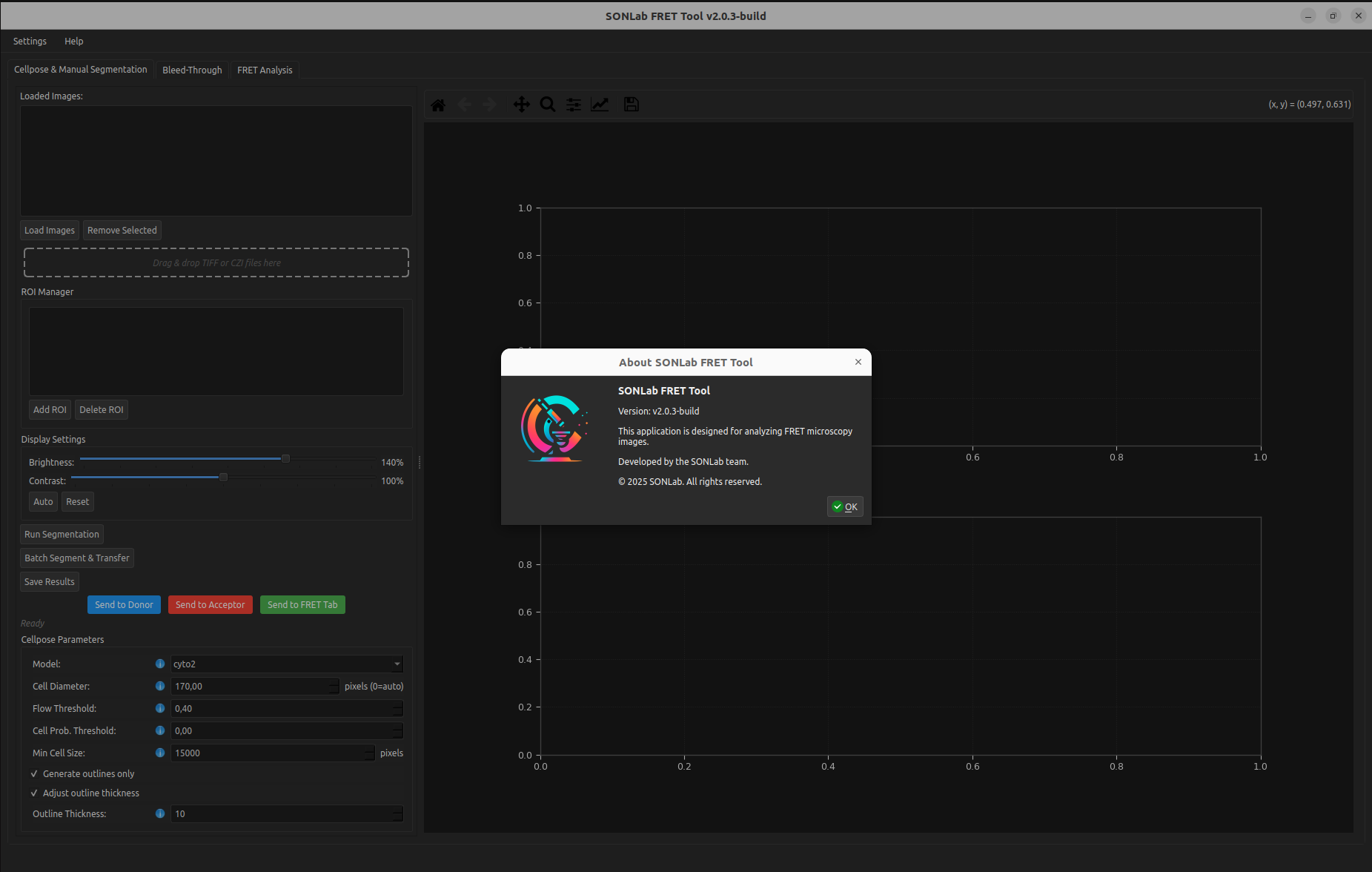Click the green Send to FRET Tab button

coord(302,604)
